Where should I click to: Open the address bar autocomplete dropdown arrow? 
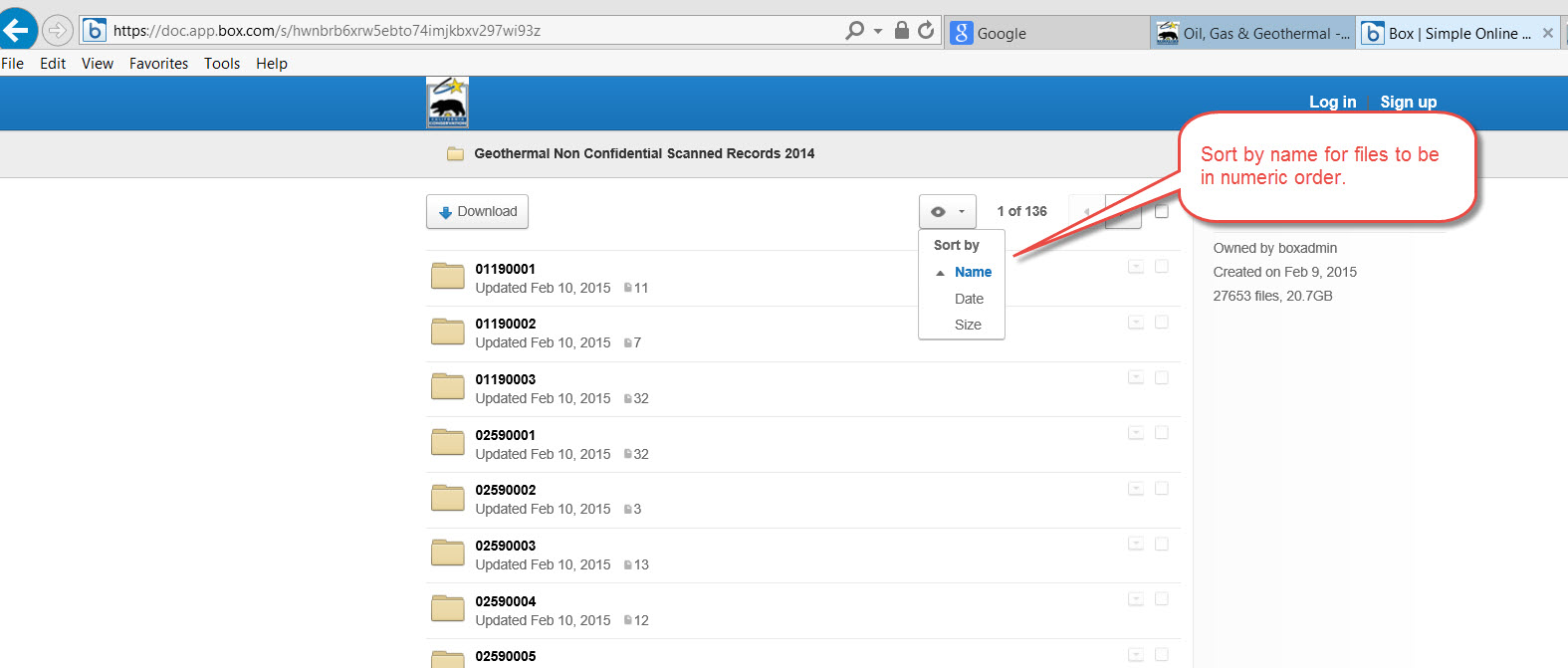point(878,31)
